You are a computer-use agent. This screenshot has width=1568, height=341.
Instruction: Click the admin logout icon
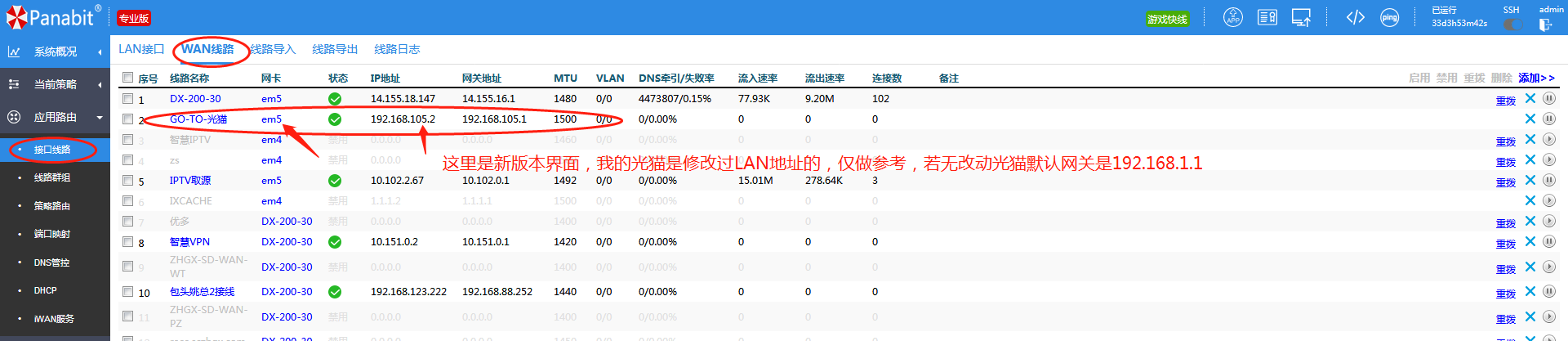[x=1545, y=25]
